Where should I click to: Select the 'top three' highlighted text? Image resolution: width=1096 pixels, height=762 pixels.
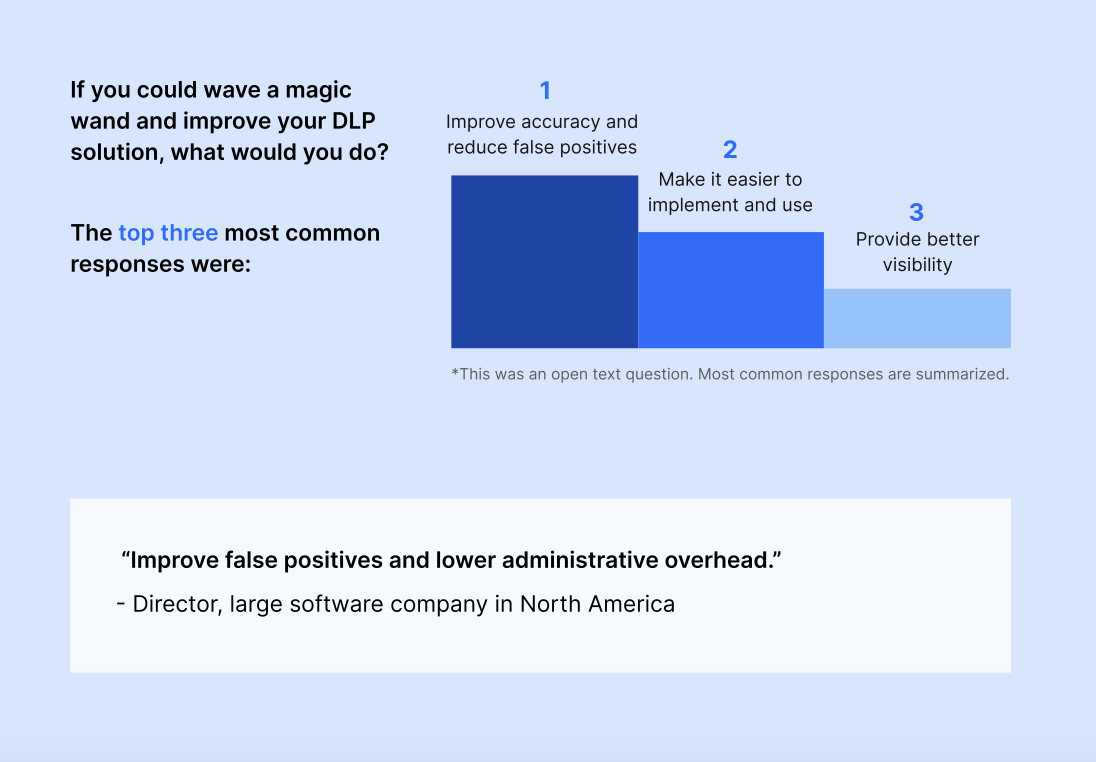click(168, 233)
